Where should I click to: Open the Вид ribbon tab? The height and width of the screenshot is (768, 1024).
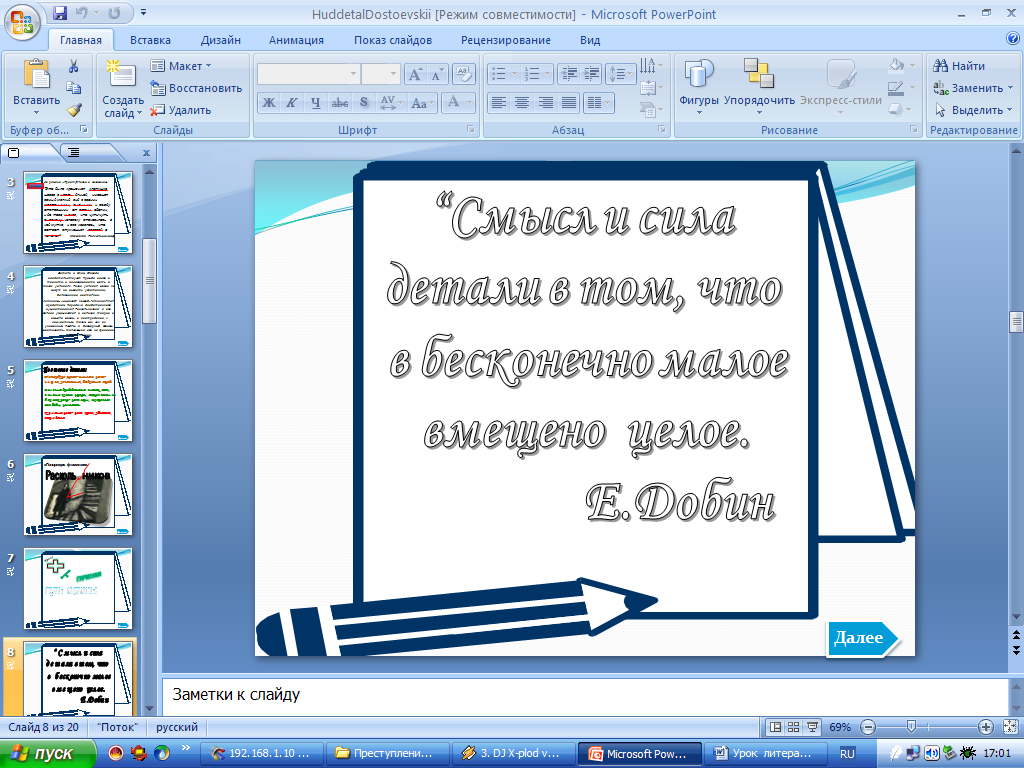point(590,40)
